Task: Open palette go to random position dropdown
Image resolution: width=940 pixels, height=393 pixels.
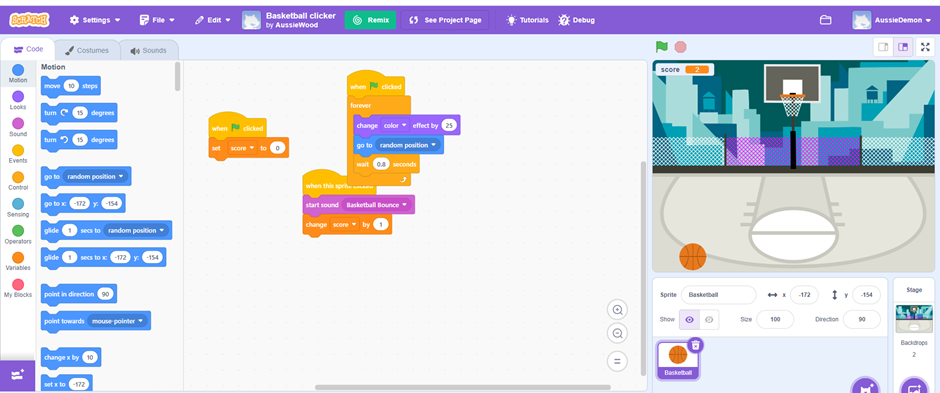Action: point(95,177)
